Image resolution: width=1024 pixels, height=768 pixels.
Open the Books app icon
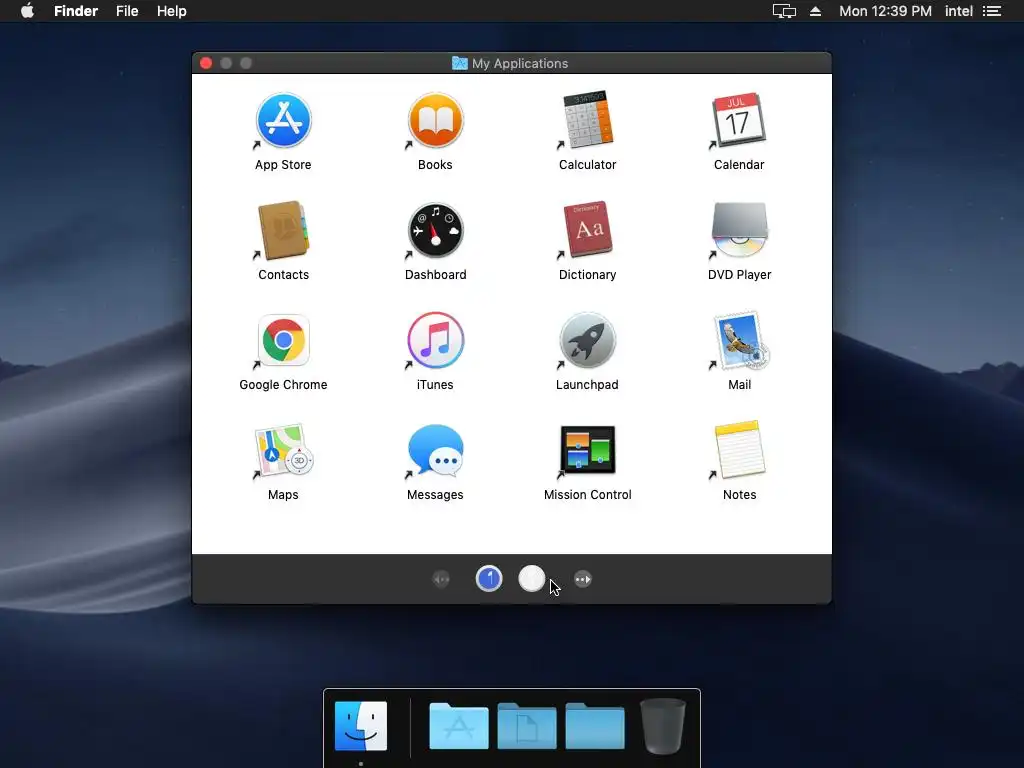436,120
